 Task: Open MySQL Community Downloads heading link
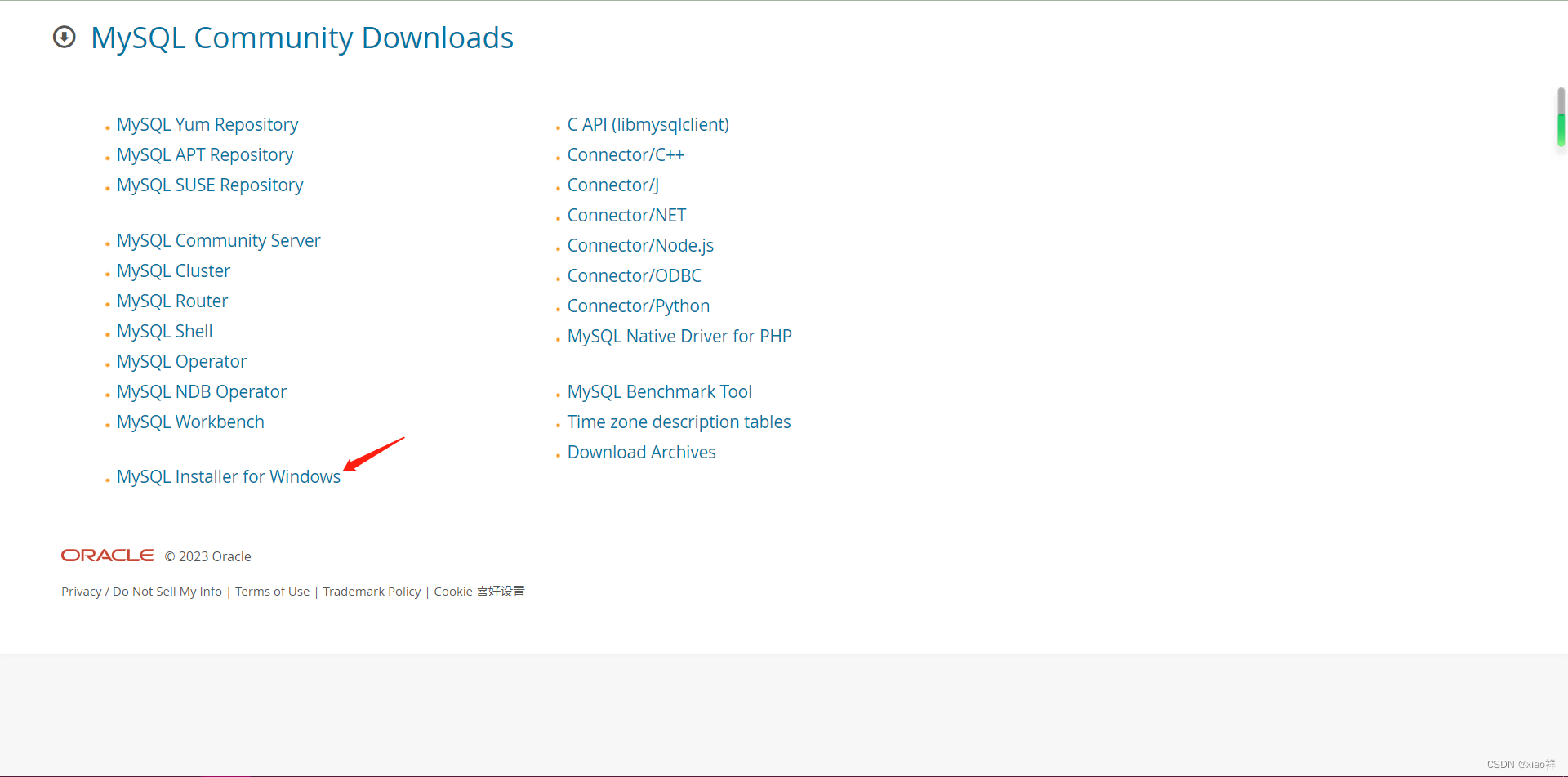point(302,38)
